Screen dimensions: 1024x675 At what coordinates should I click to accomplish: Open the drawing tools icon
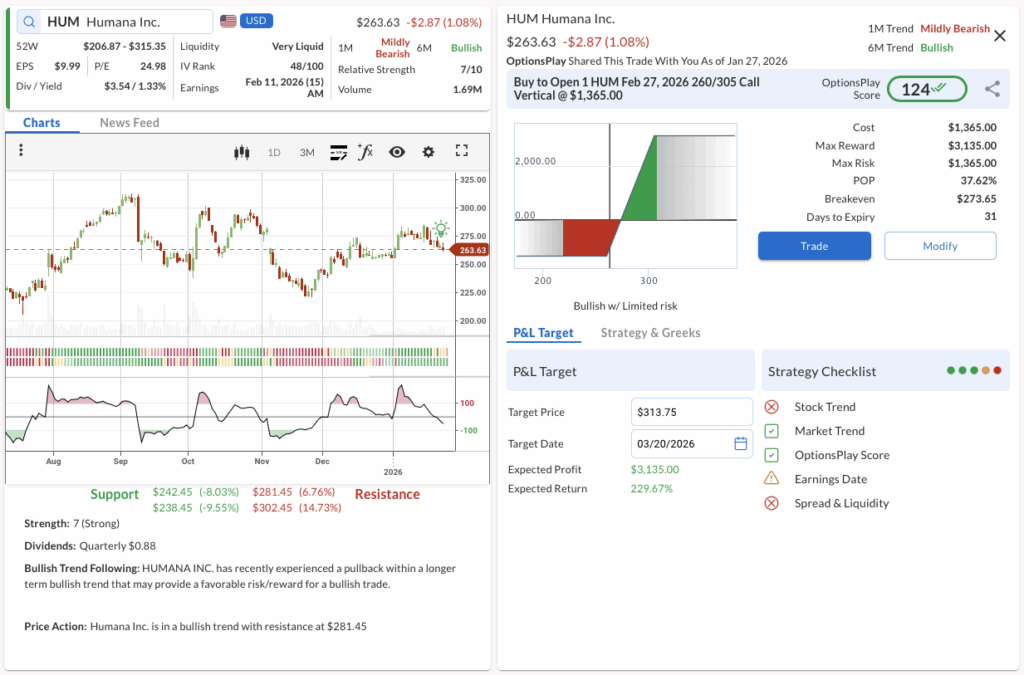coord(338,152)
